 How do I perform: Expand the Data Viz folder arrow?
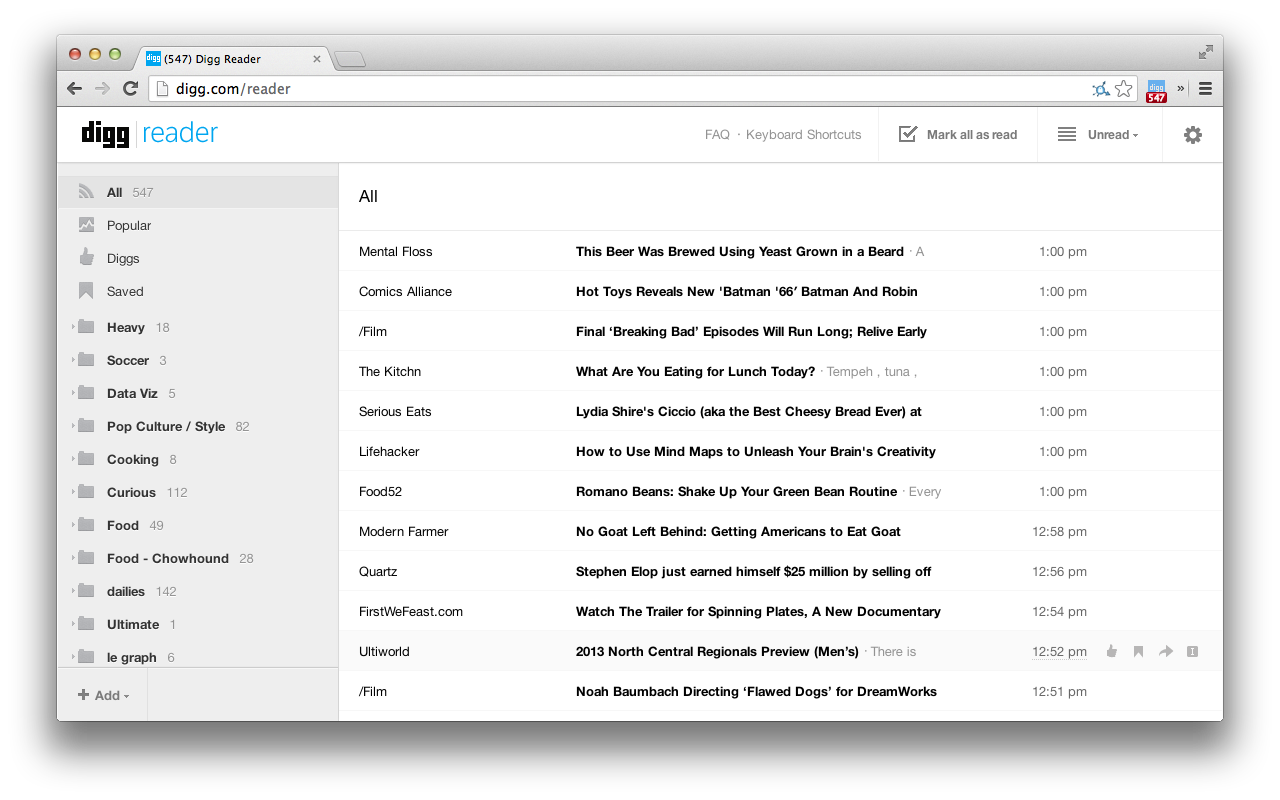[x=73, y=393]
